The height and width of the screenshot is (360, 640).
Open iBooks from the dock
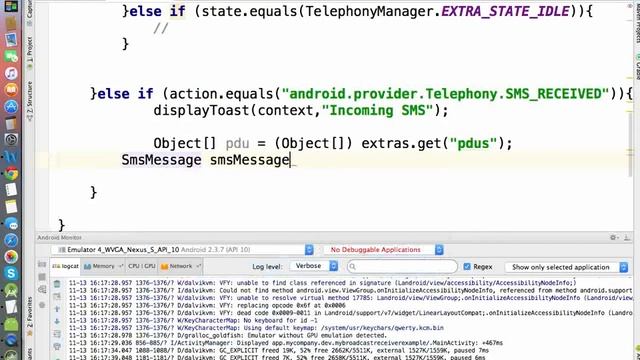click(11, 90)
